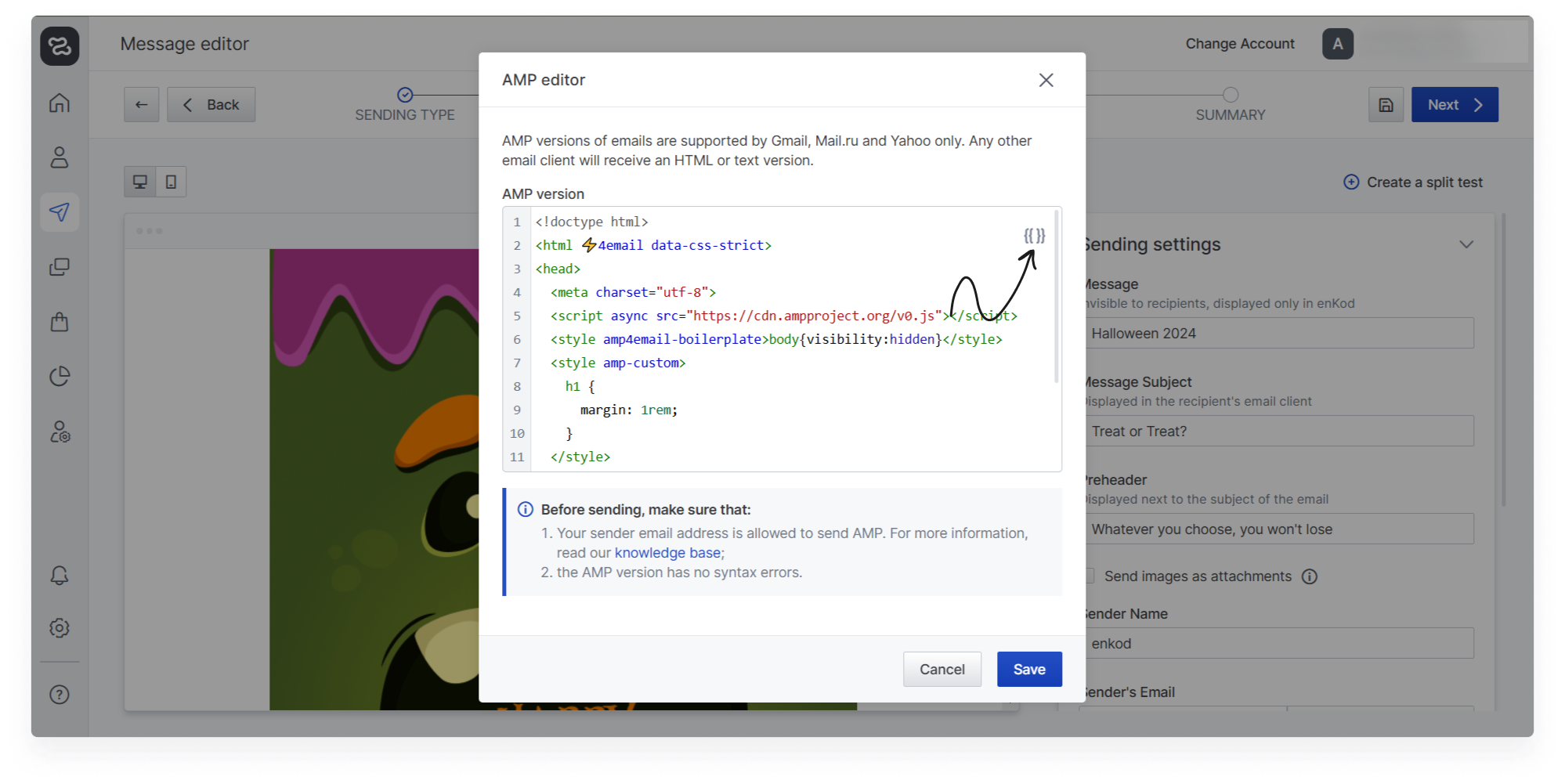Open the settings gear icon in sidebar
The width and height of the screenshot is (1565, 784).
click(60, 627)
